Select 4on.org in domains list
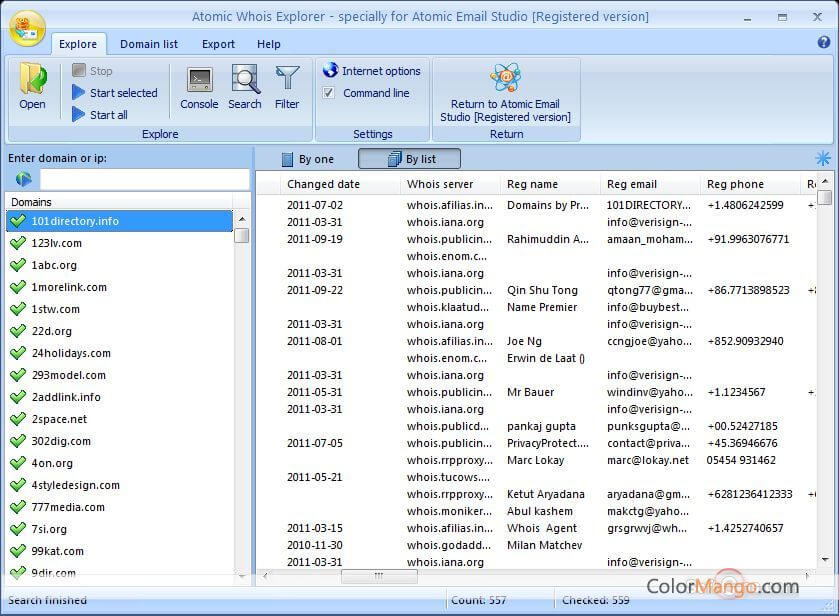This screenshot has height=616, width=839. [120, 463]
